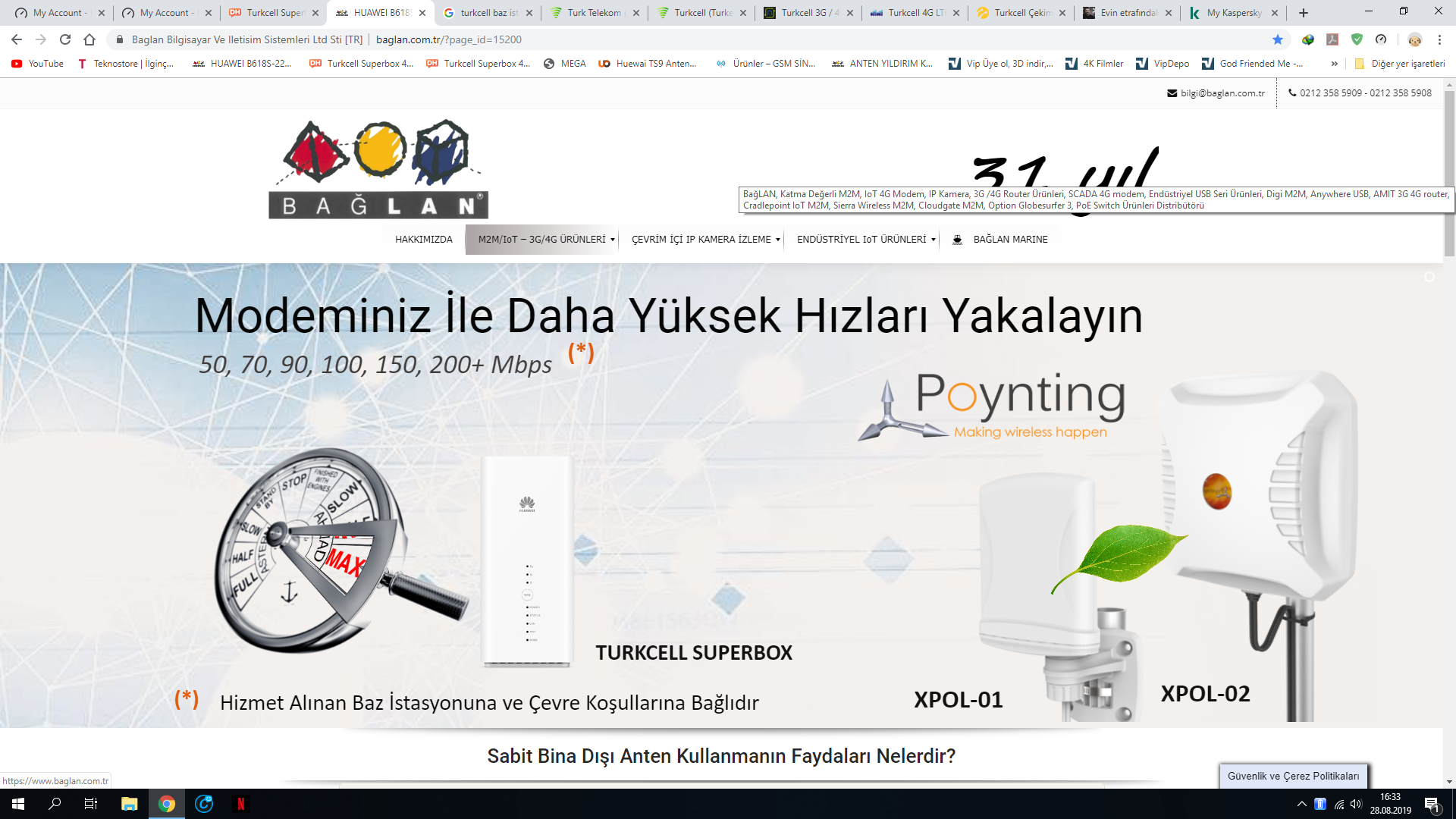The height and width of the screenshot is (819, 1456).
Task: Open the Windows Start menu
Action: [18, 804]
